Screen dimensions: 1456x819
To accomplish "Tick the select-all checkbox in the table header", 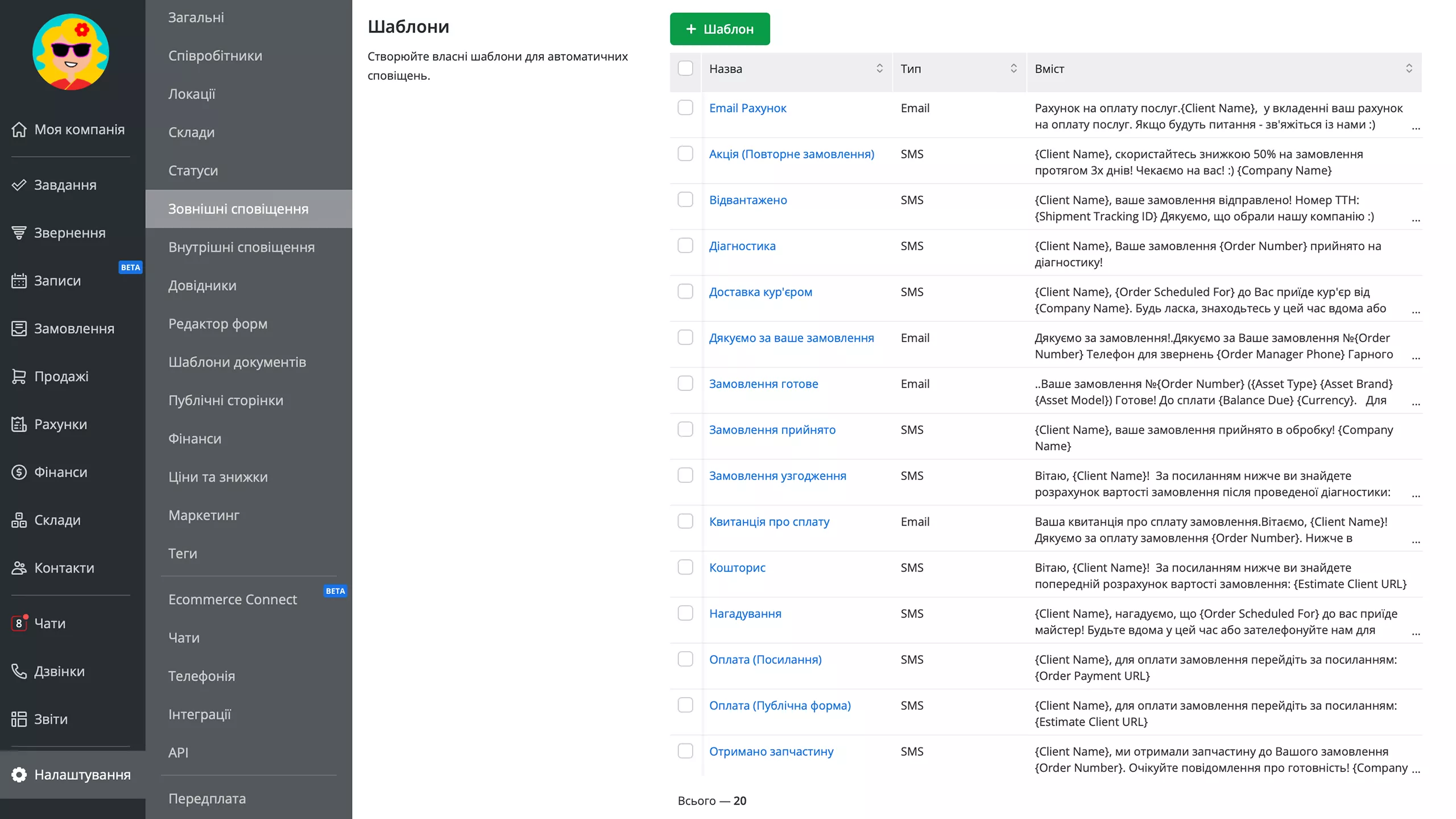I will [x=685, y=68].
